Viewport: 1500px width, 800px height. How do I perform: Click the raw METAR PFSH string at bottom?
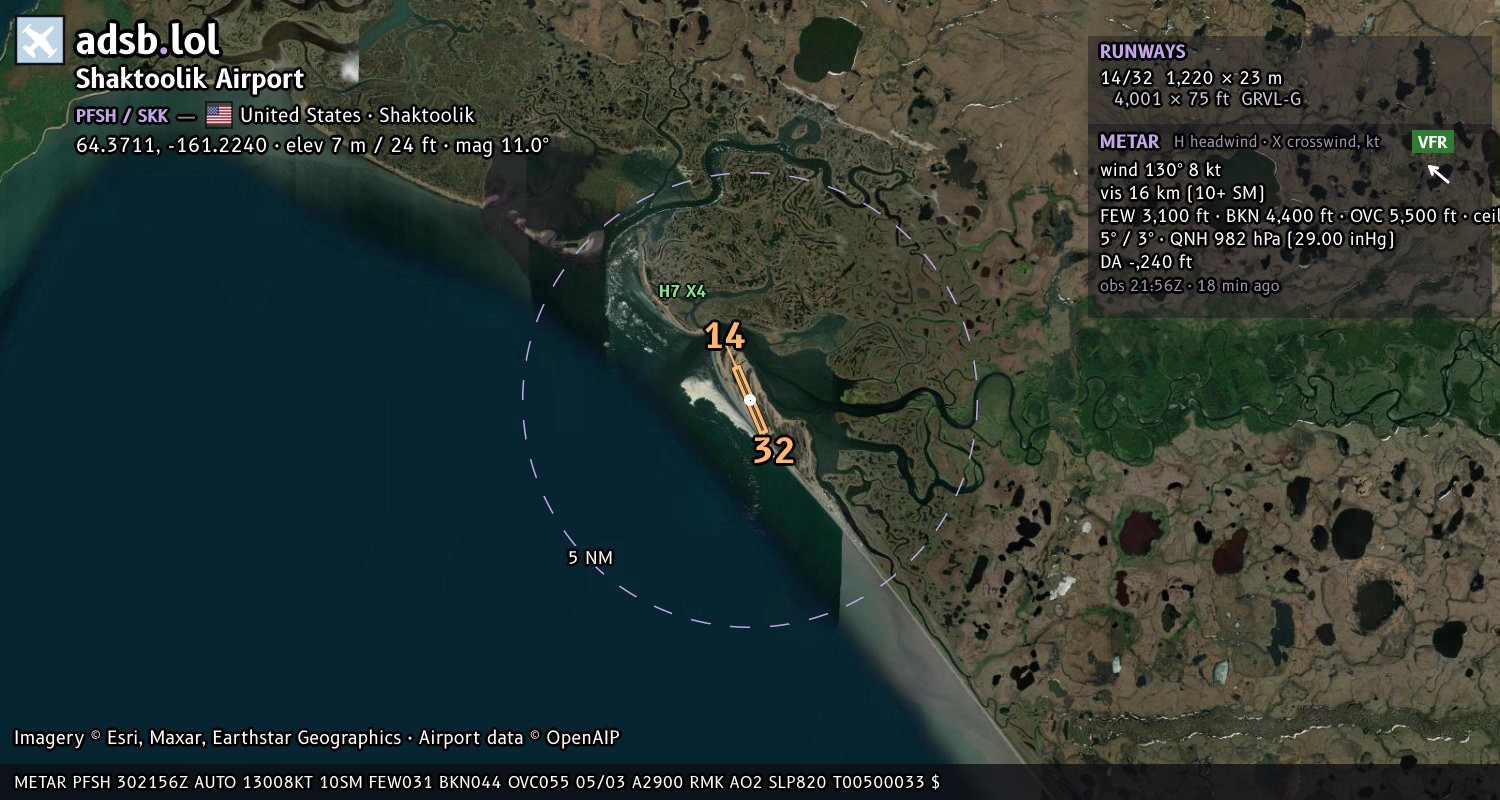[x=476, y=782]
